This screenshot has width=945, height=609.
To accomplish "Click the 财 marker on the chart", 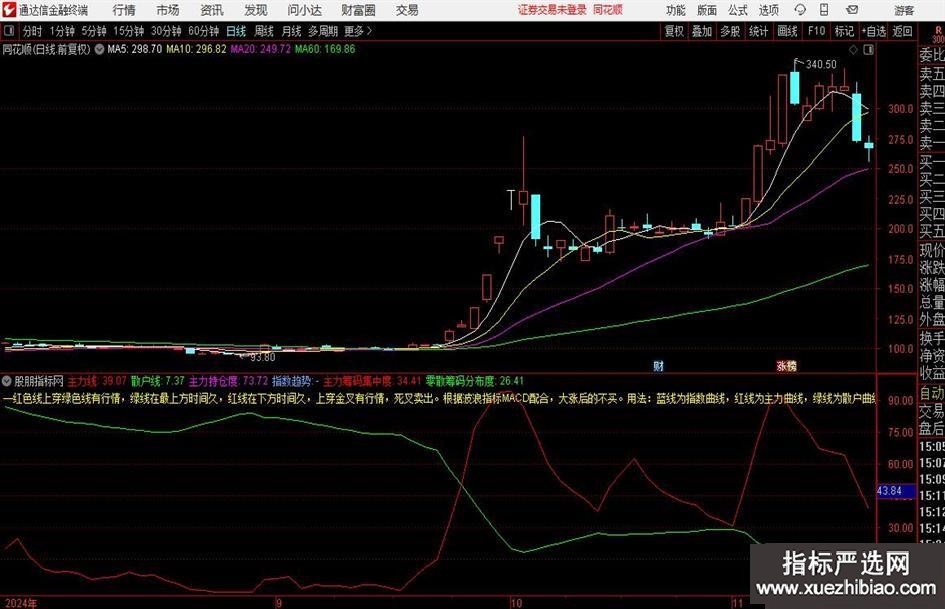I will (658, 366).
